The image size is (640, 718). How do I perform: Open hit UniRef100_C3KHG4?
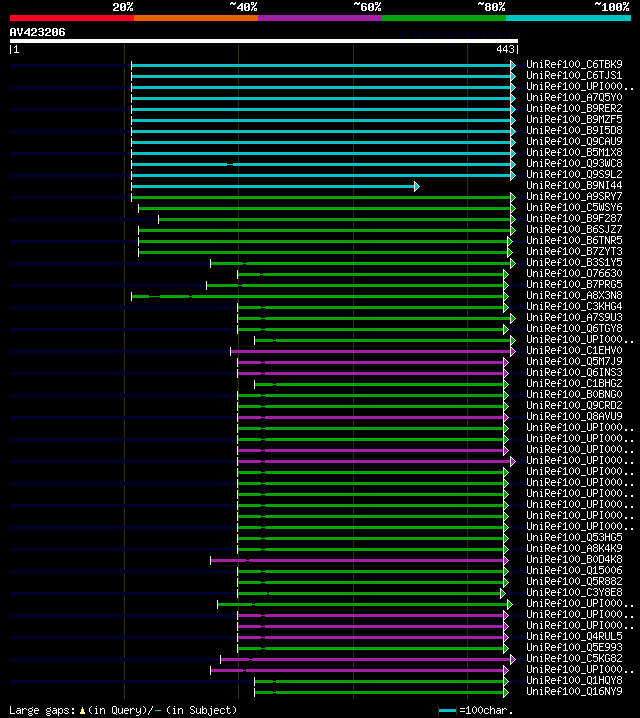574,306
